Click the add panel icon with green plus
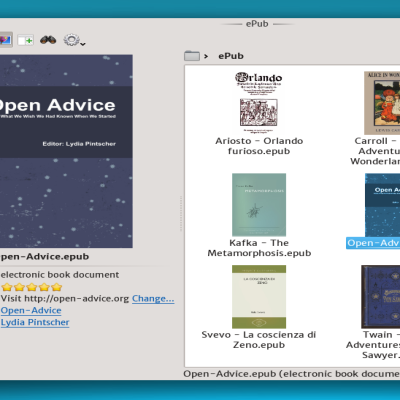The height and width of the screenshot is (400, 400). coord(25,40)
